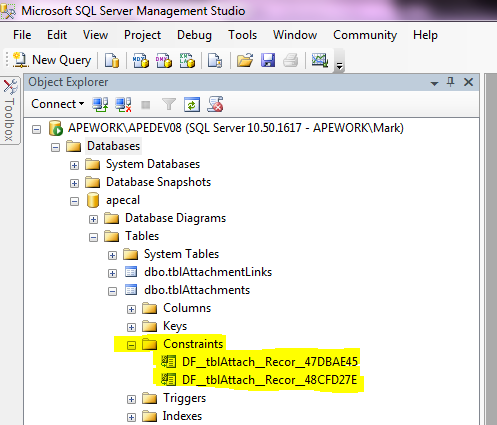This screenshot has width=497, height=425.
Task: Click the first default constraint icon
Action: pyautogui.click(x=168, y=362)
